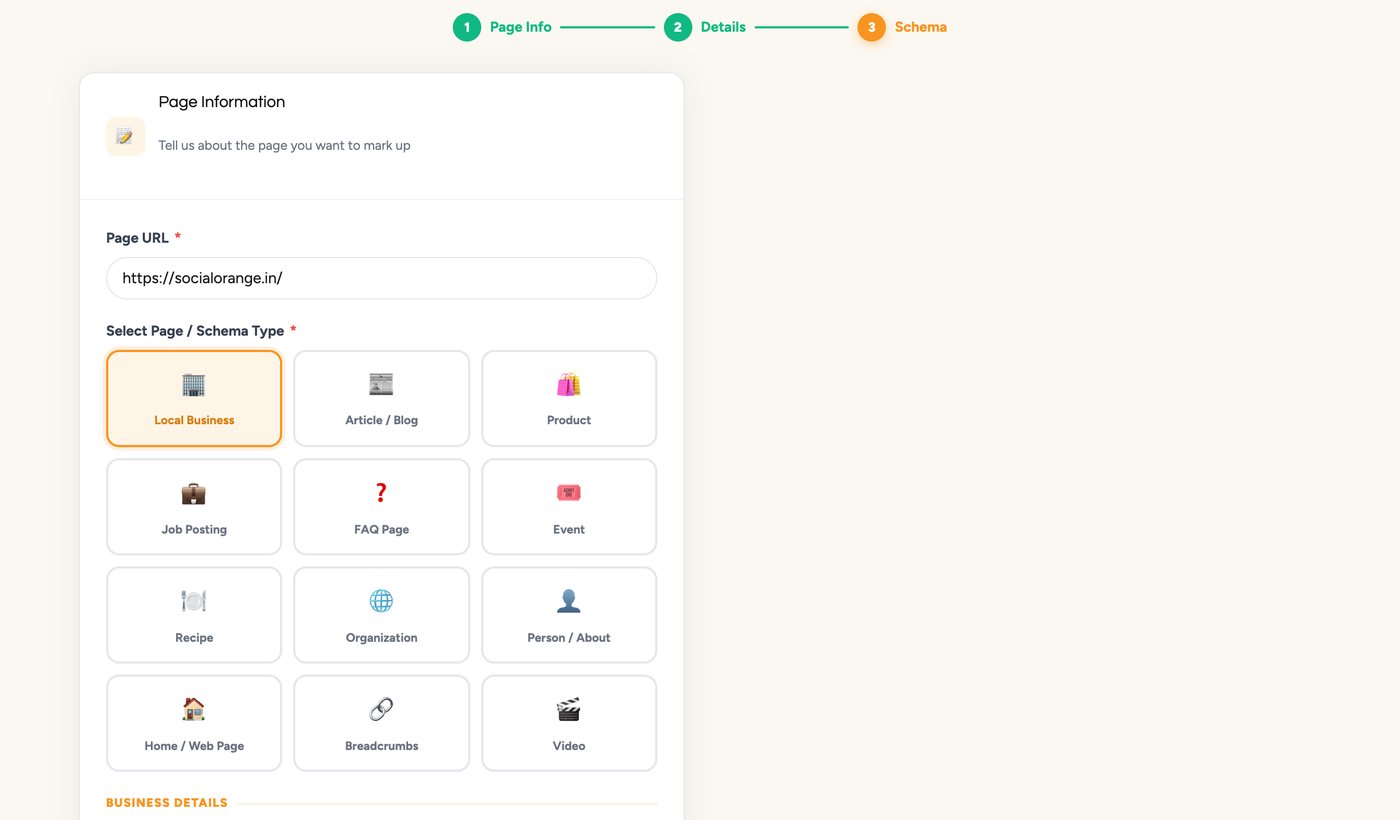Go to step 2 Details
This screenshot has width=1400, height=820.
(705, 27)
